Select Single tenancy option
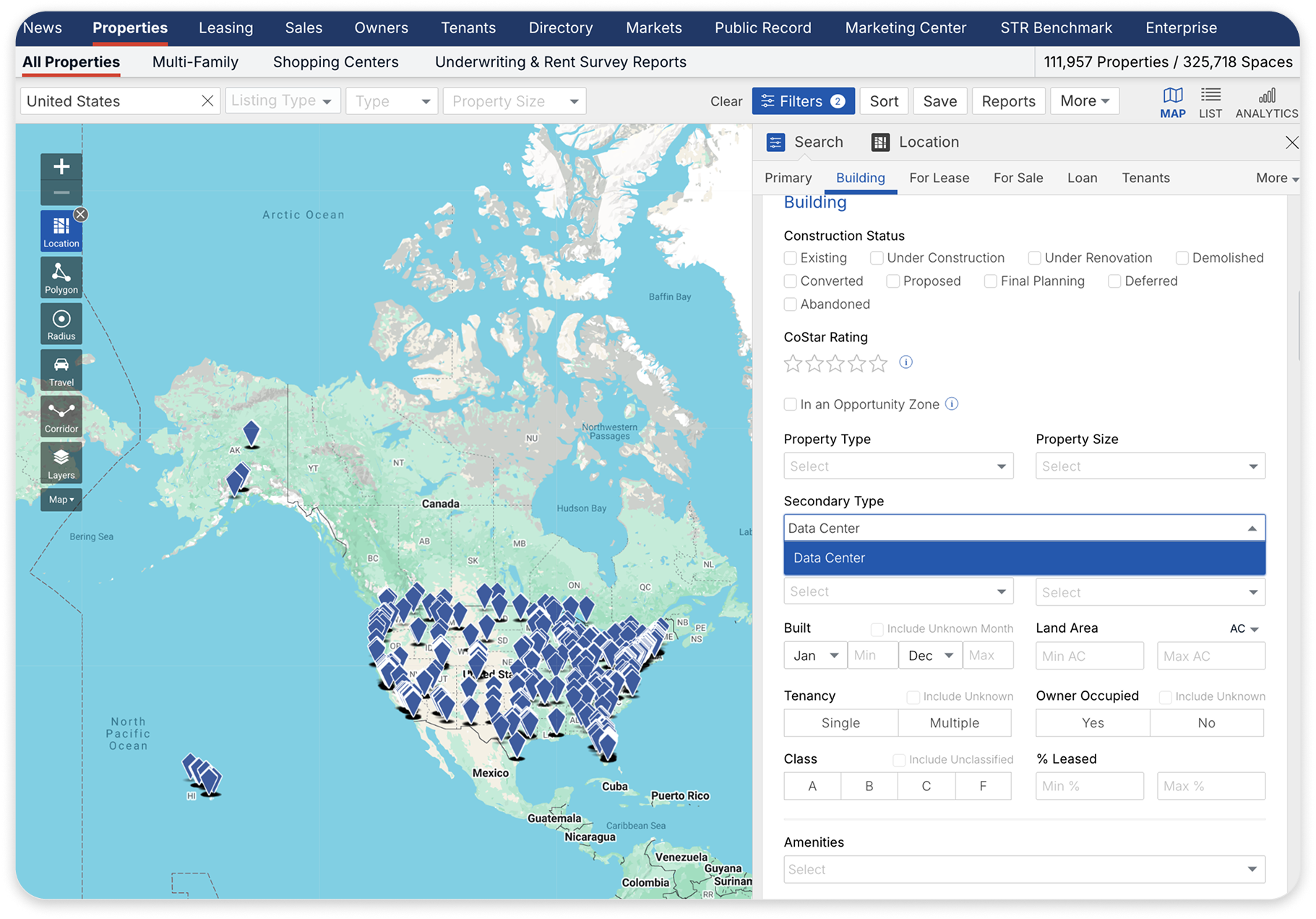The width and height of the screenshot is (1316, 919). 840,722
